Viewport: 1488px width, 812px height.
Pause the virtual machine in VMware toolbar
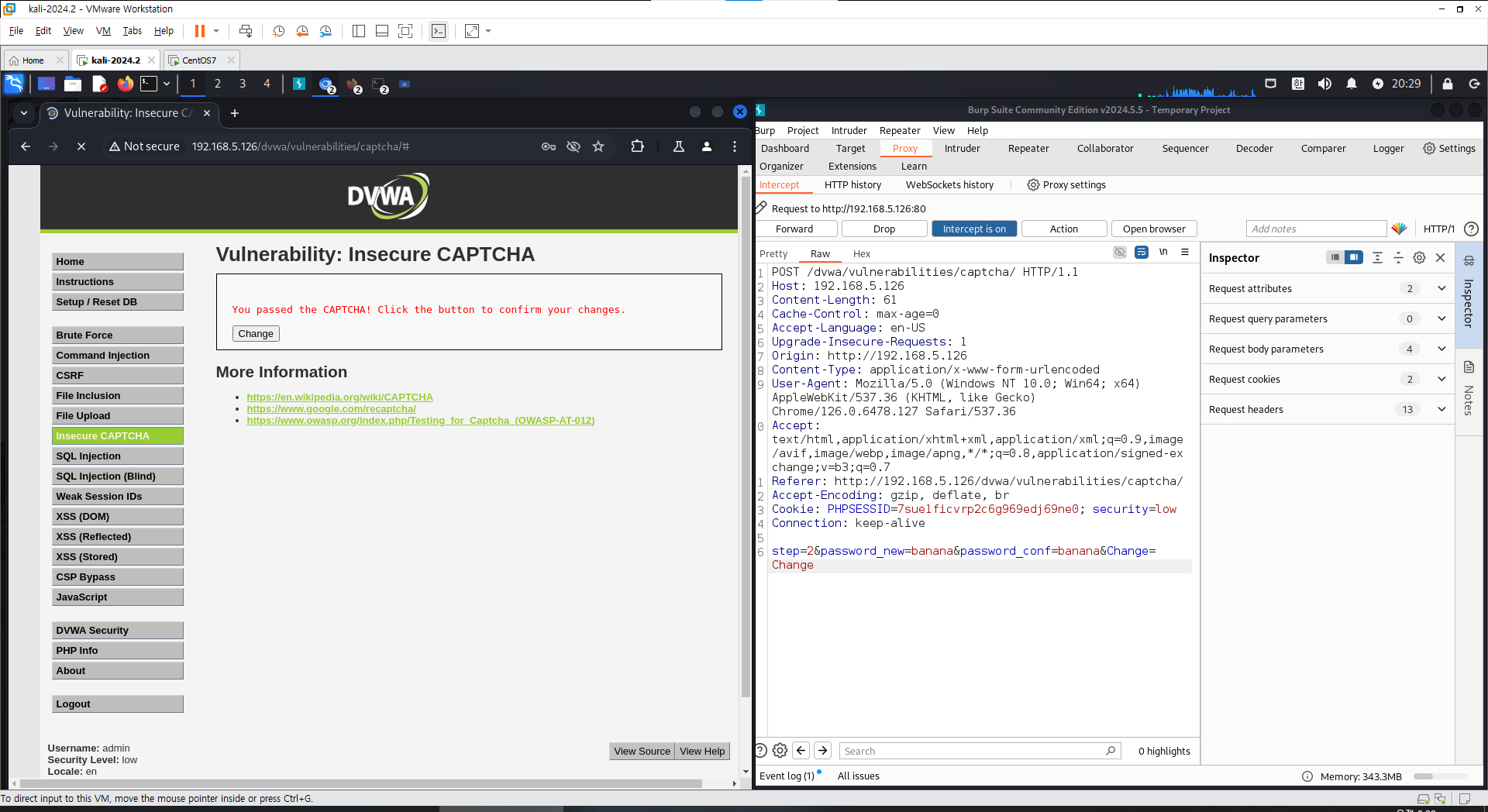point(199,31)
